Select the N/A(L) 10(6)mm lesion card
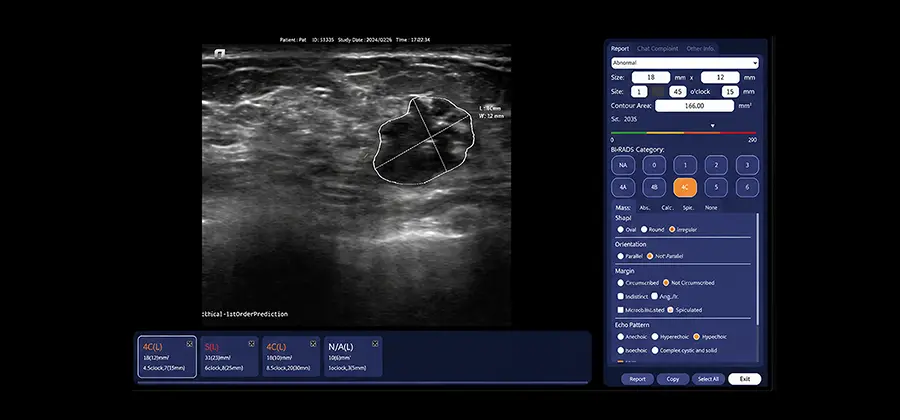The image size is (900, 420). 353,356
